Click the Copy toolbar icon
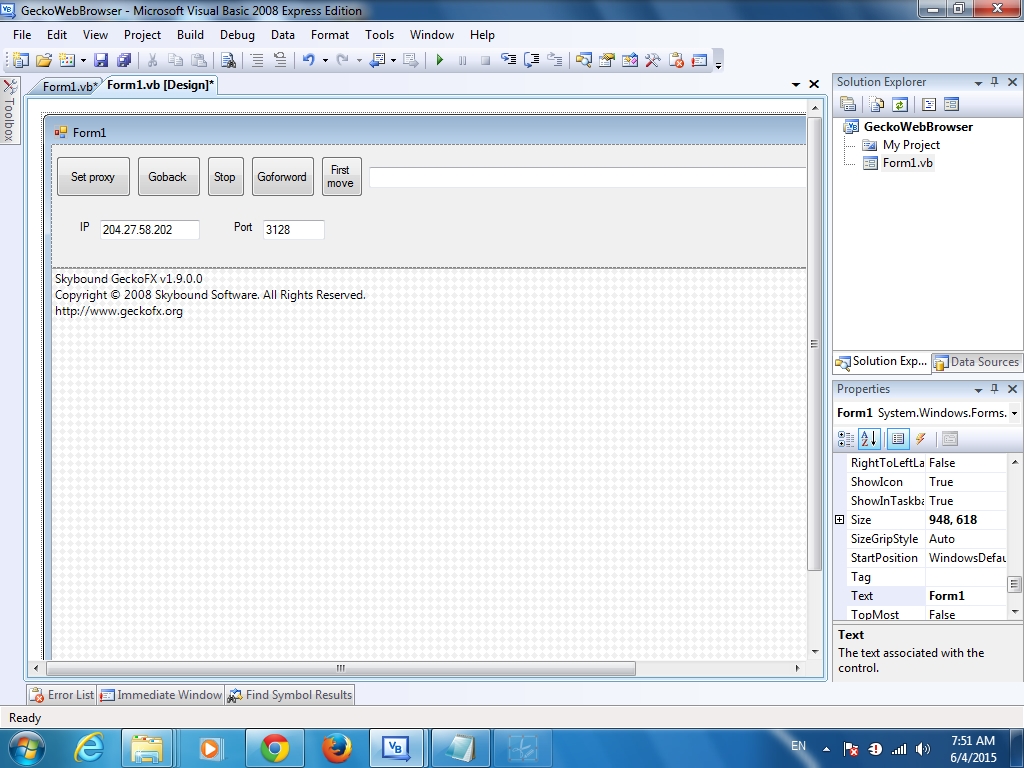Screen dimensions: 1024x768 pyautogui.click(x=175, y=60)
